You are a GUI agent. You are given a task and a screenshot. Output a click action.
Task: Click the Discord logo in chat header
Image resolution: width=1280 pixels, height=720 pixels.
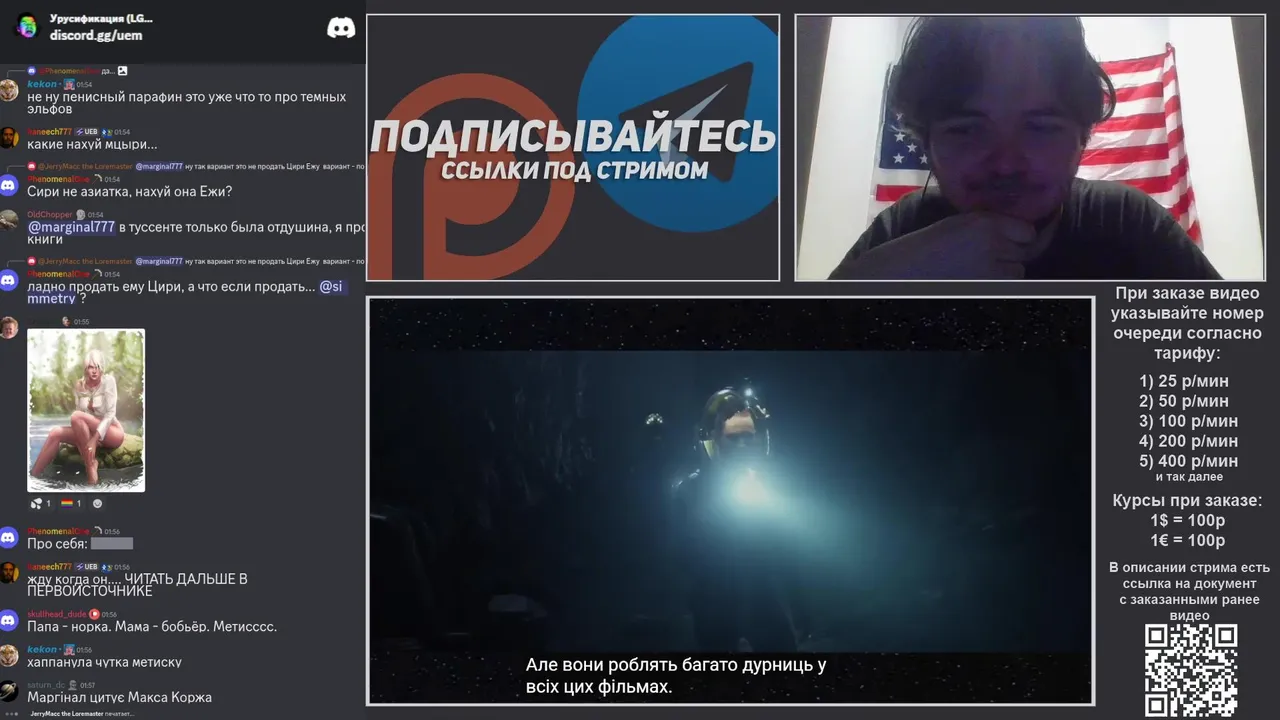click(341, 28)
